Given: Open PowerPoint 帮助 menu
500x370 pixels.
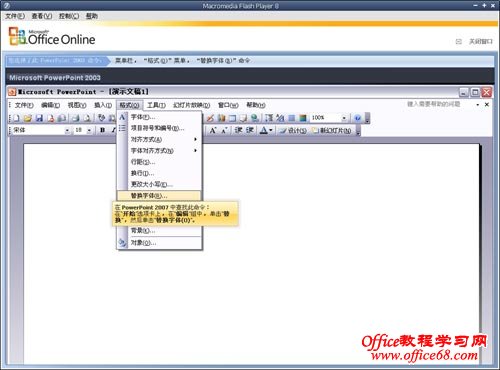Looking at the screenshot, I should pos(256,105).
